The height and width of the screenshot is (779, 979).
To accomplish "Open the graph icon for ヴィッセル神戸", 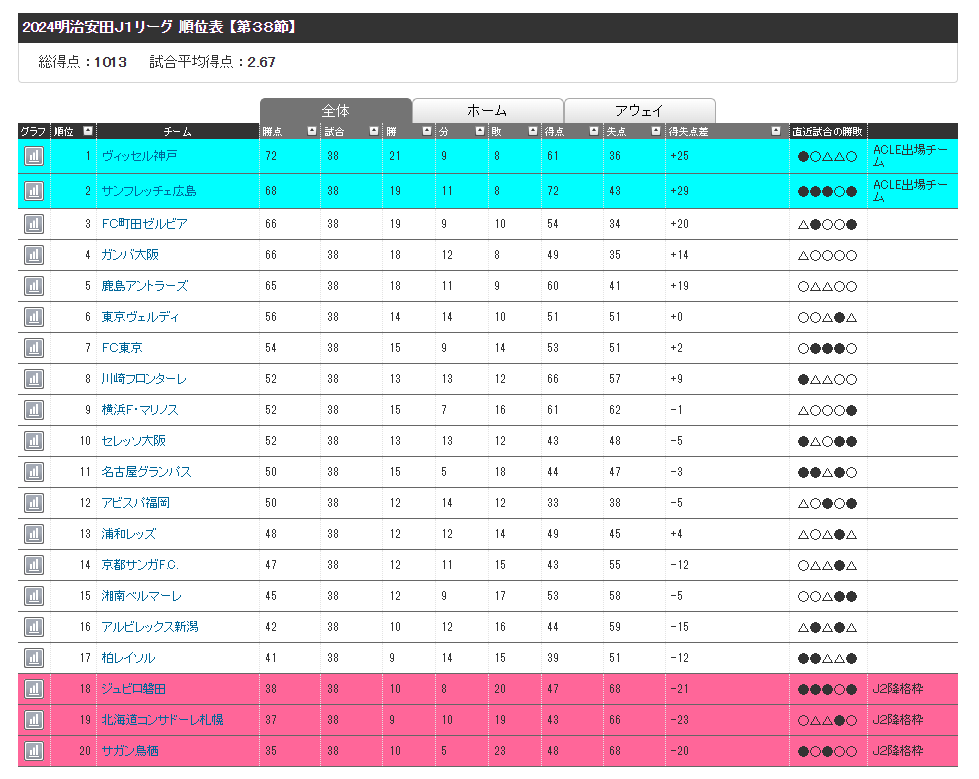I will (x=34, y=156).
